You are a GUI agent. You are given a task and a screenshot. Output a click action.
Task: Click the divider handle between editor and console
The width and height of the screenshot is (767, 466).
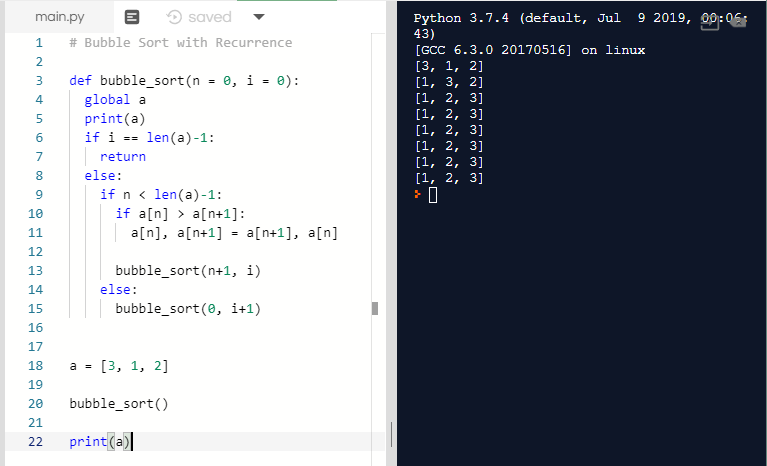point(391,434)
